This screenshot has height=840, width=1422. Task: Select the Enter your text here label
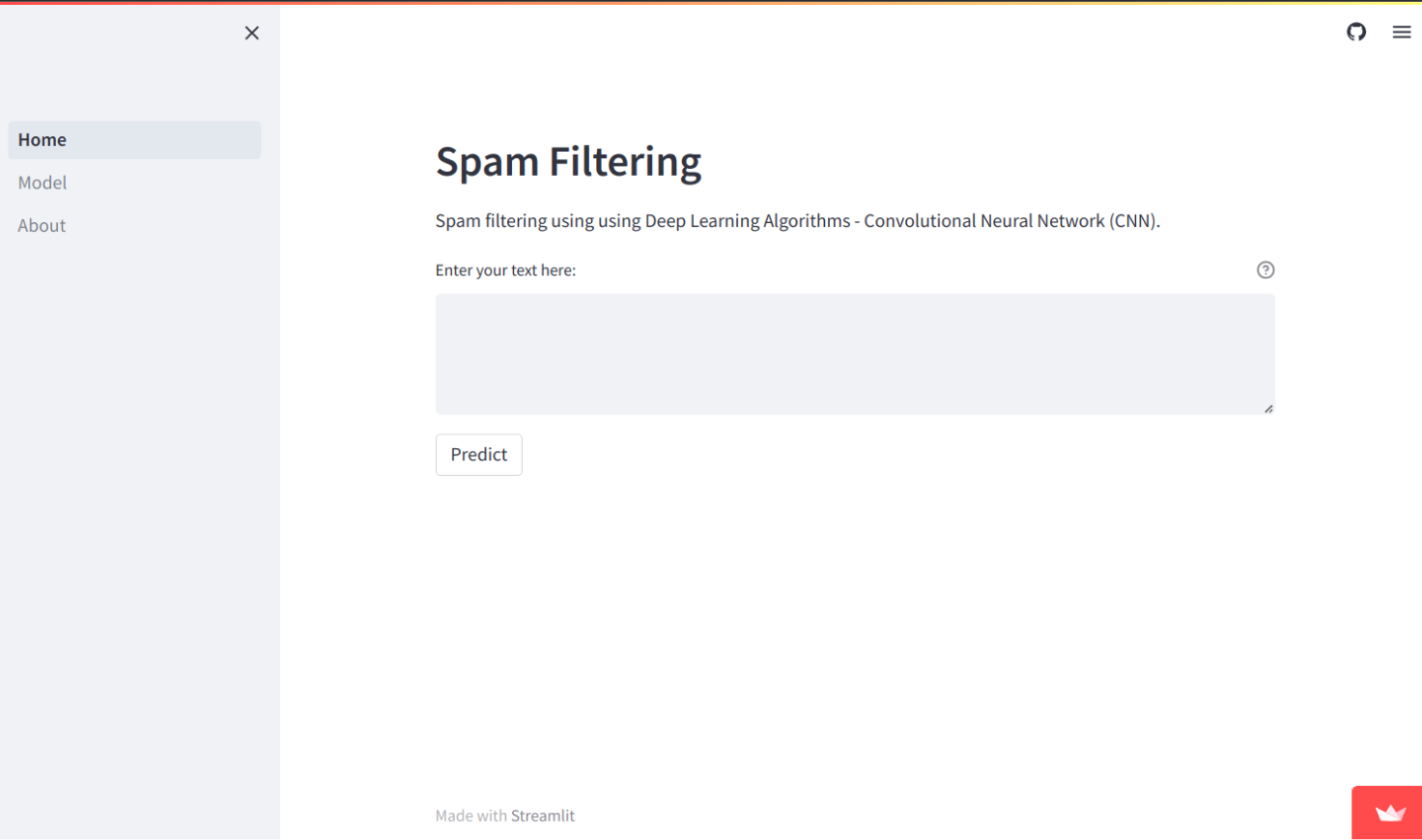click(x=505, y=270)
